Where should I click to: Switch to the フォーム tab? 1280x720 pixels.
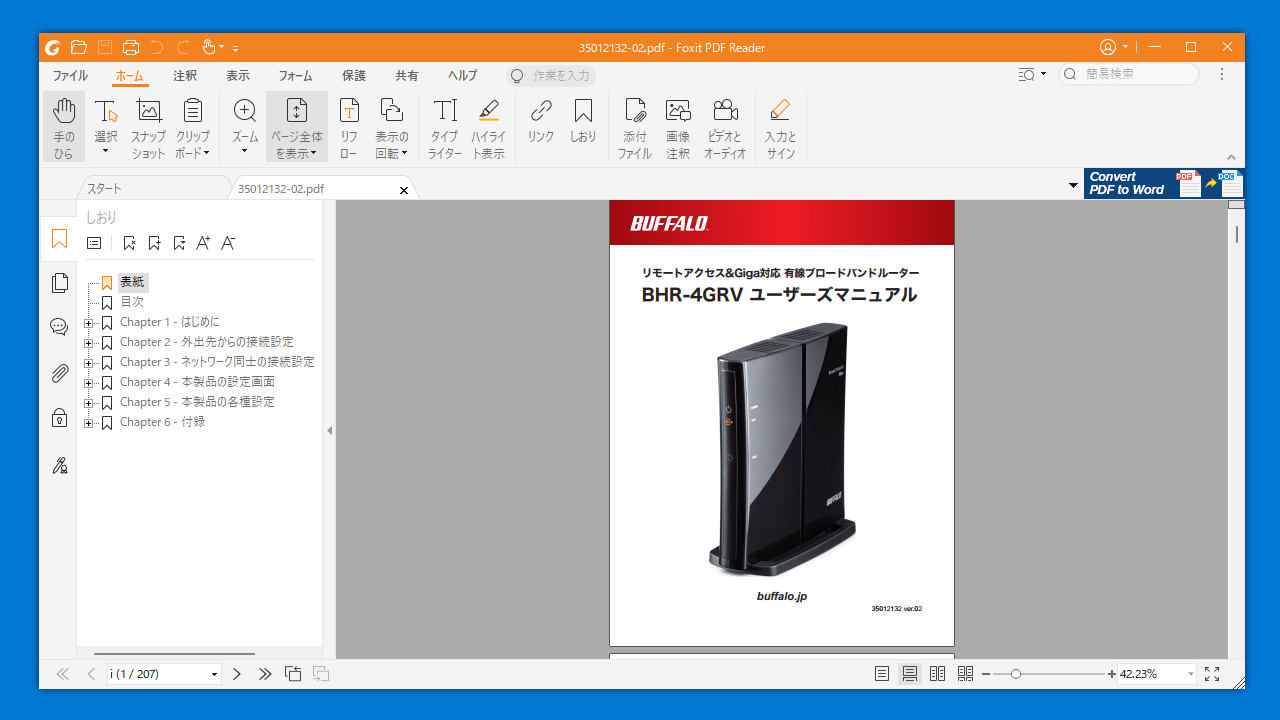[x=295, y=76]
